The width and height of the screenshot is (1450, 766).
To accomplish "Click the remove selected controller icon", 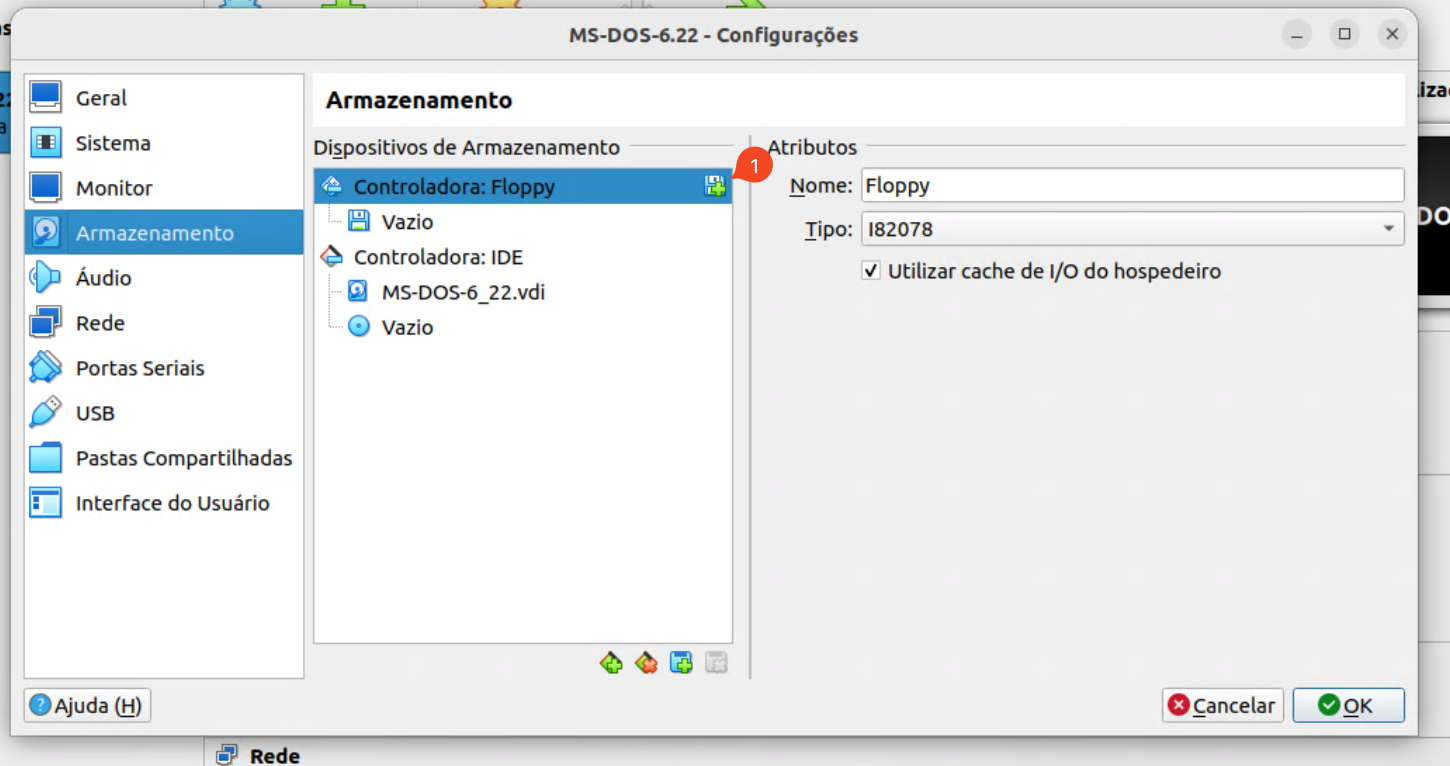I will click(x=646, y=662).
